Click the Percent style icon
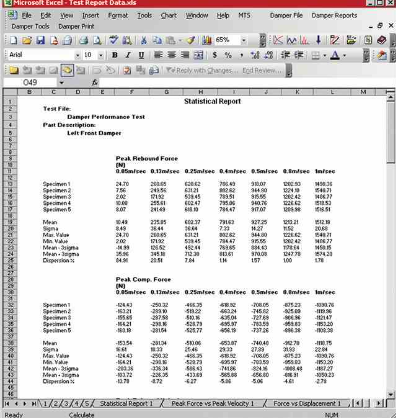 pyautogui.click(x=228, y=55)
